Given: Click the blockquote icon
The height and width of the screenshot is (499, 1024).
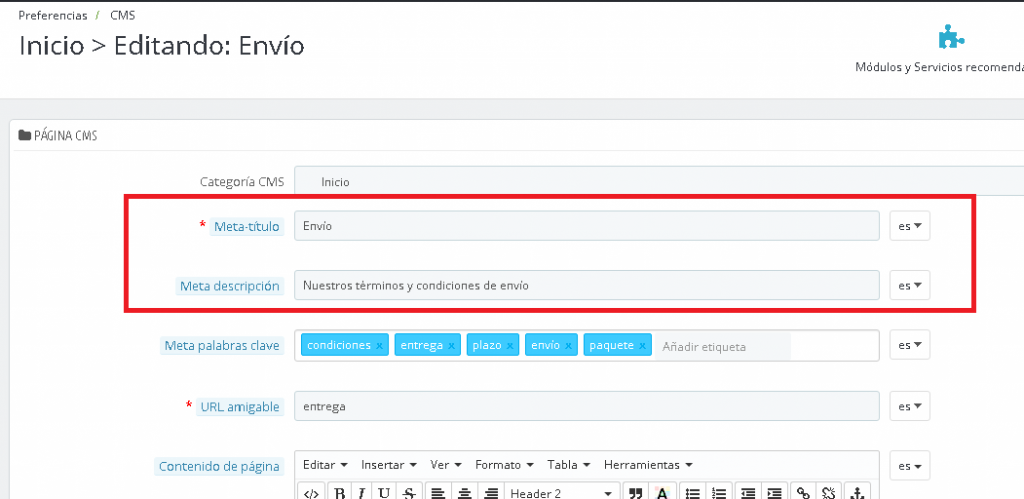Looking at the screenshot, I should coord(634,492).
